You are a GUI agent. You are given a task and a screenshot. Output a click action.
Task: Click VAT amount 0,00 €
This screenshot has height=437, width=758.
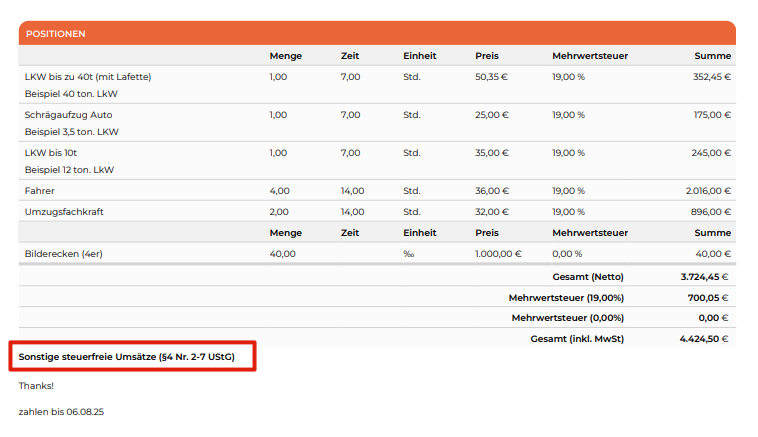point(714,318)
